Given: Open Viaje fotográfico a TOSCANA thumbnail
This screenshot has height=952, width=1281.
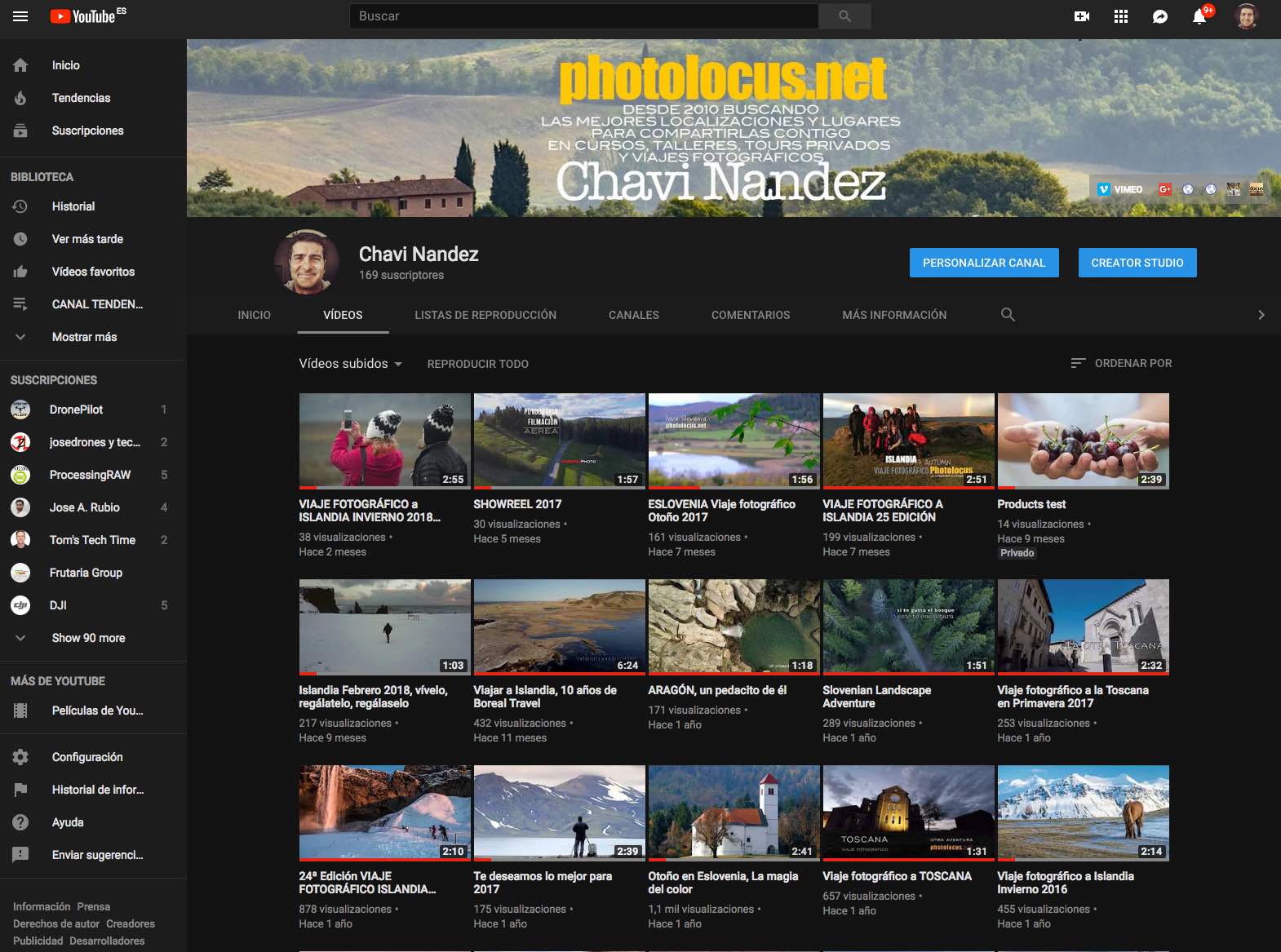Looking at the screenshot, I should coord(909,813).
